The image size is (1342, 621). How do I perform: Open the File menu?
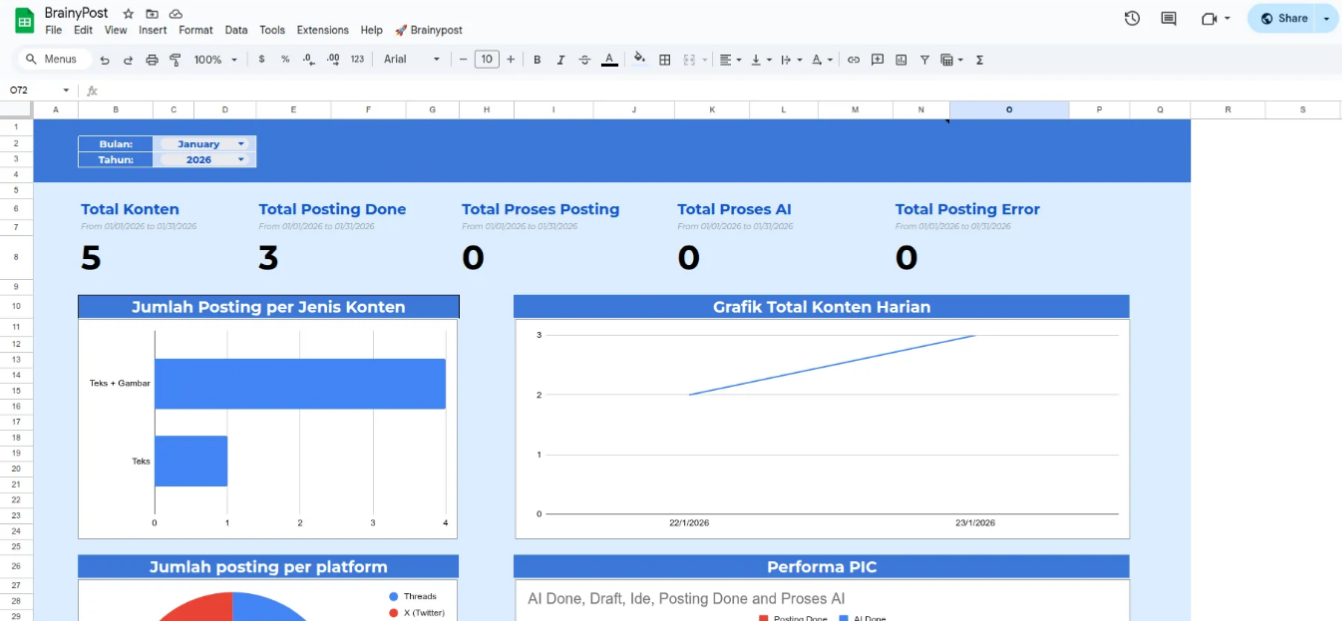(x=54, y=30)
